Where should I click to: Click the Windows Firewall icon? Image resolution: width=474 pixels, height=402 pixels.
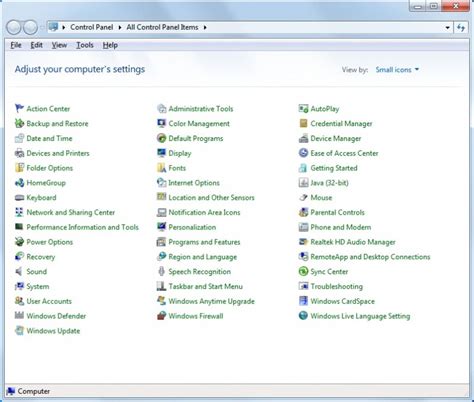161,316
